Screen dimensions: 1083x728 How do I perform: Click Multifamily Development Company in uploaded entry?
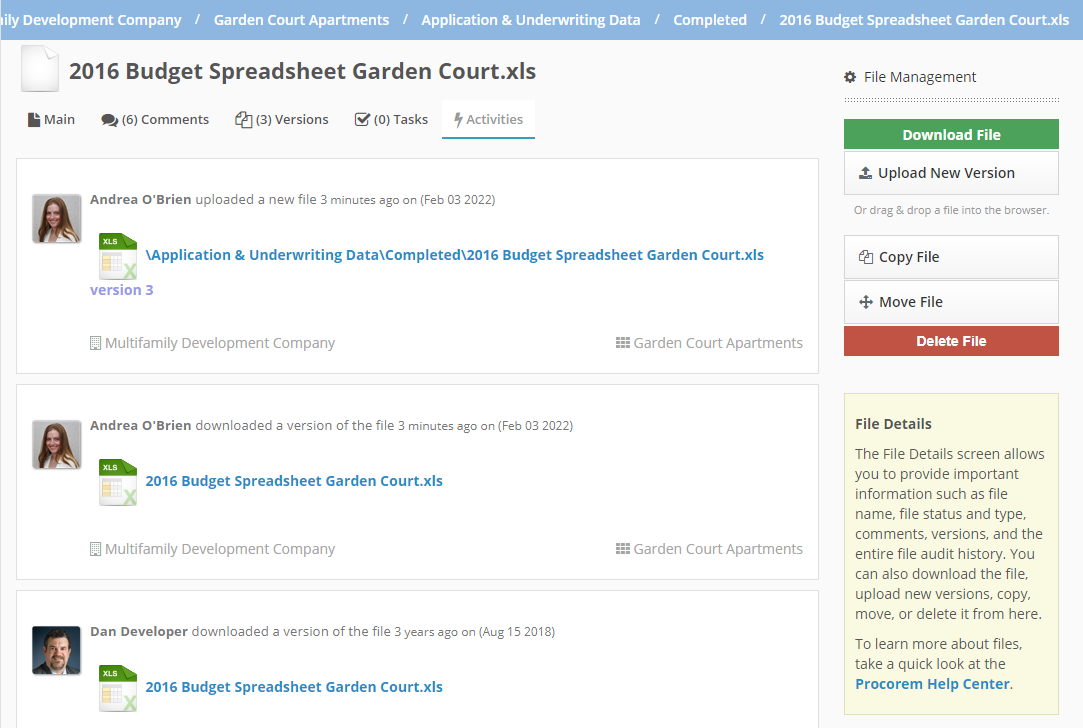[x=220, y=343]
